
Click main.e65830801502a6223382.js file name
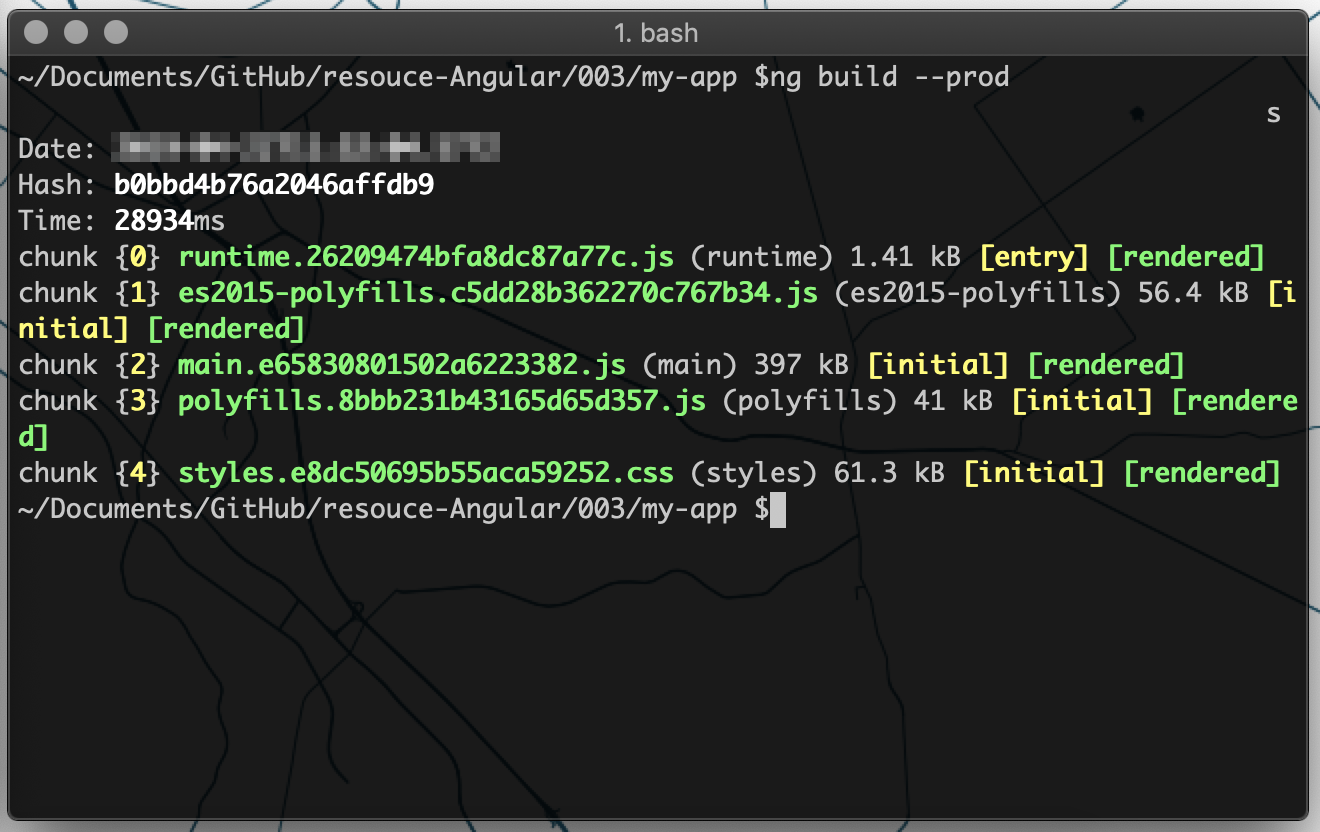point(403,365)
